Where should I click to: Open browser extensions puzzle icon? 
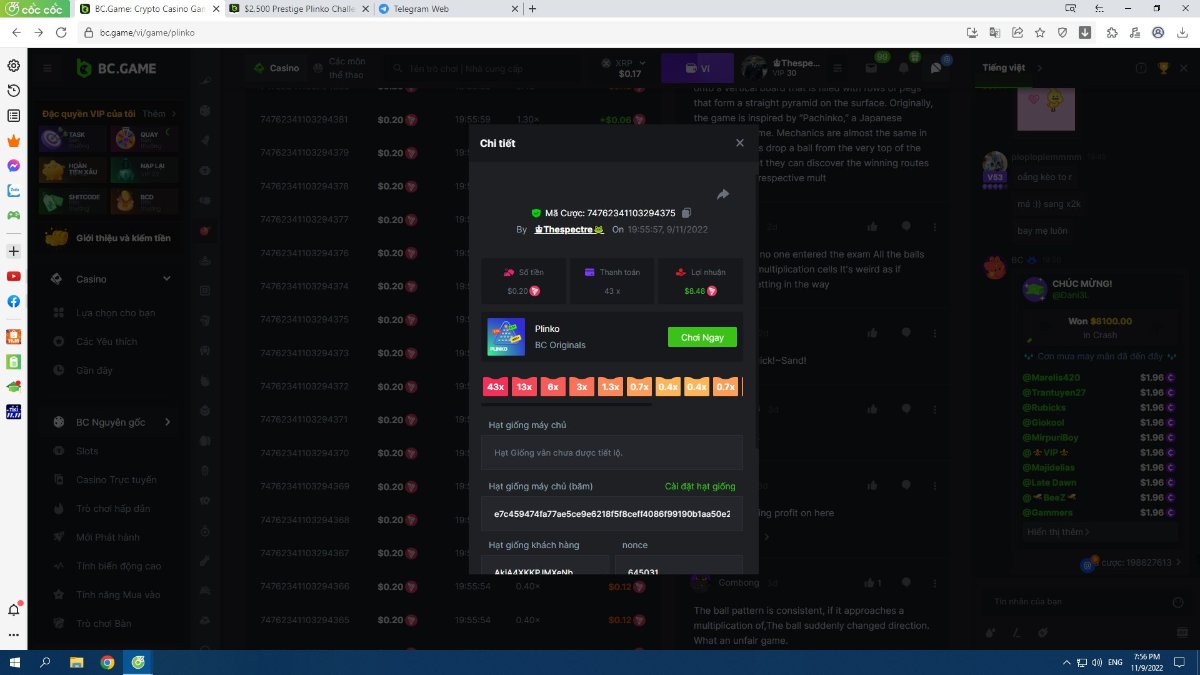tap(1111, 32)
